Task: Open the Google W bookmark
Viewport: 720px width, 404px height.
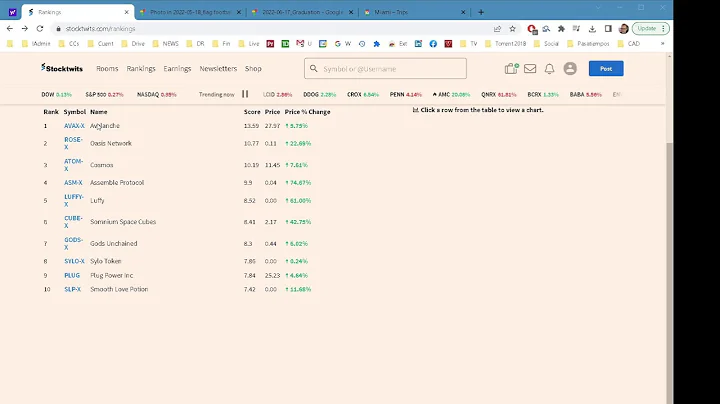Action: pos(343,44)
